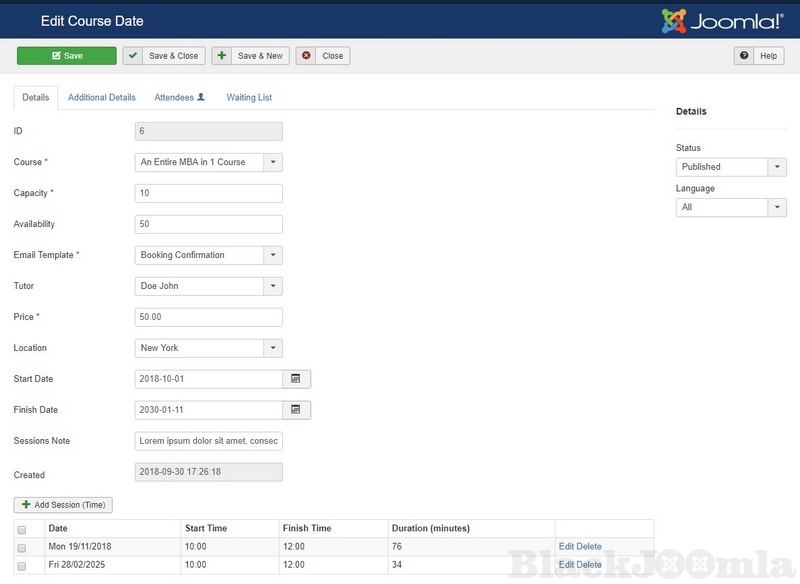The height and width of the screenshot is (584, 800).
Task: Click into the Capacity input field
Action: [x=208, y=193]
